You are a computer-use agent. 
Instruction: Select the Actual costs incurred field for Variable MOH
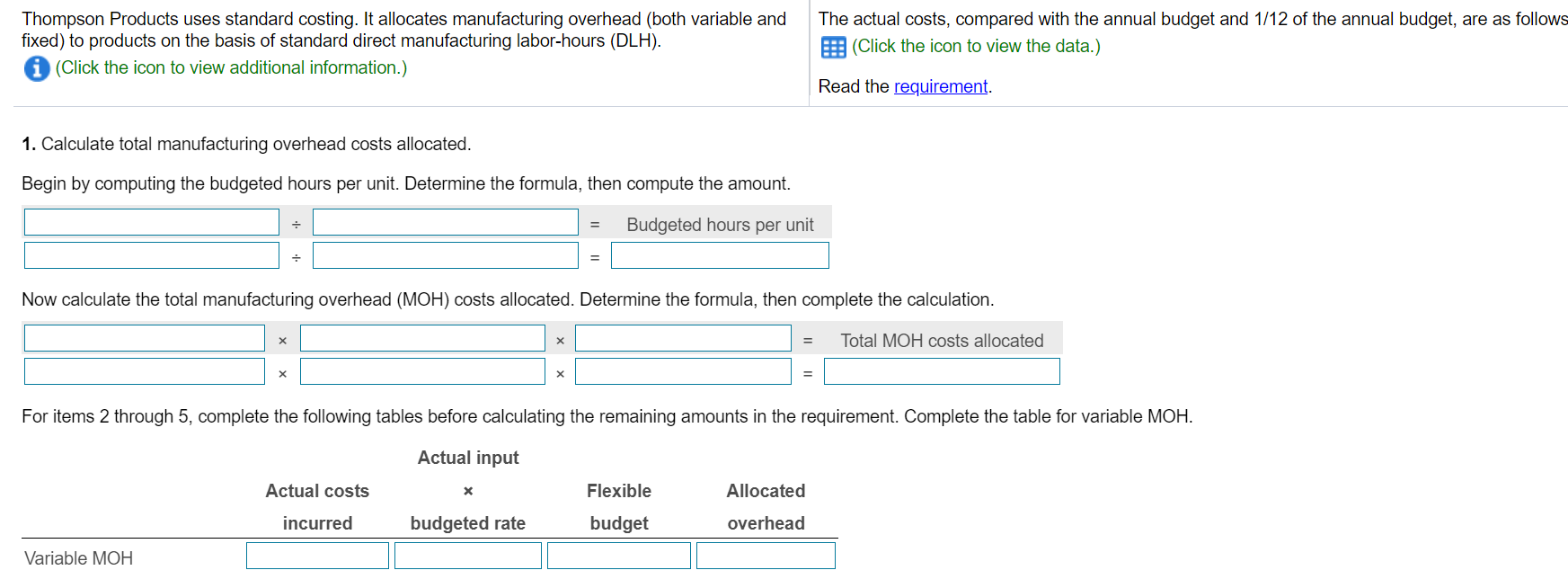click(x=316, y=555)
